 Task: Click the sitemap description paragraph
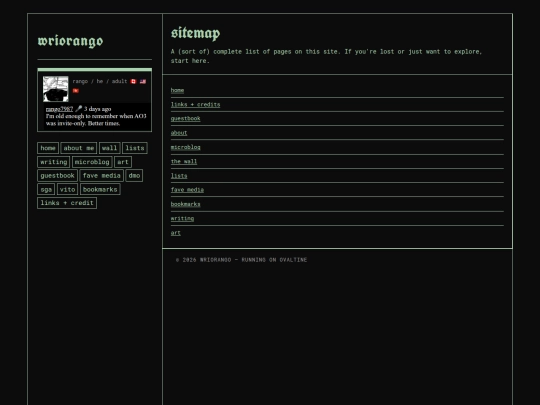click(x=326, y=56)
